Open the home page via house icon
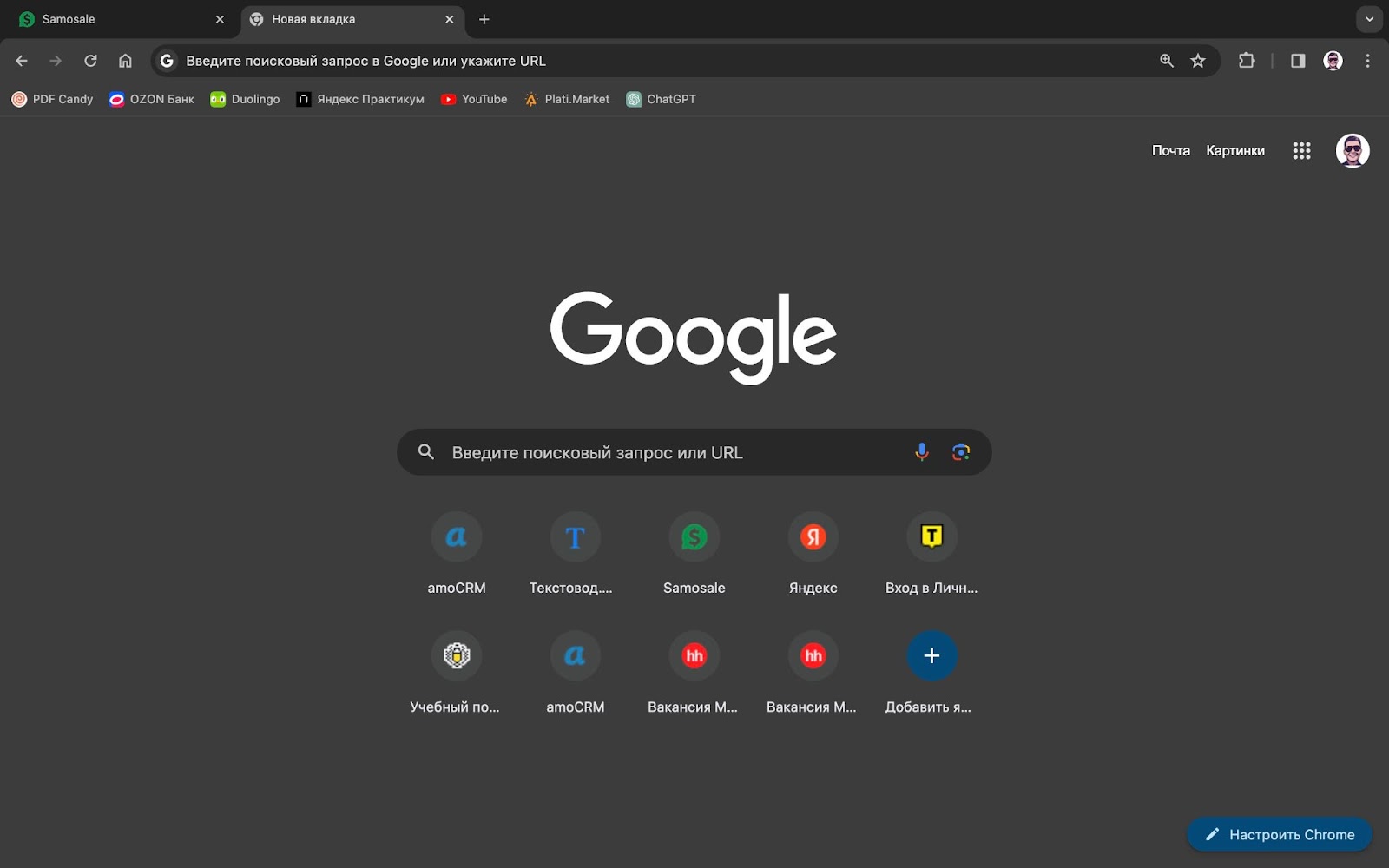The image size is (1389, 868). [x=125, y=61]
